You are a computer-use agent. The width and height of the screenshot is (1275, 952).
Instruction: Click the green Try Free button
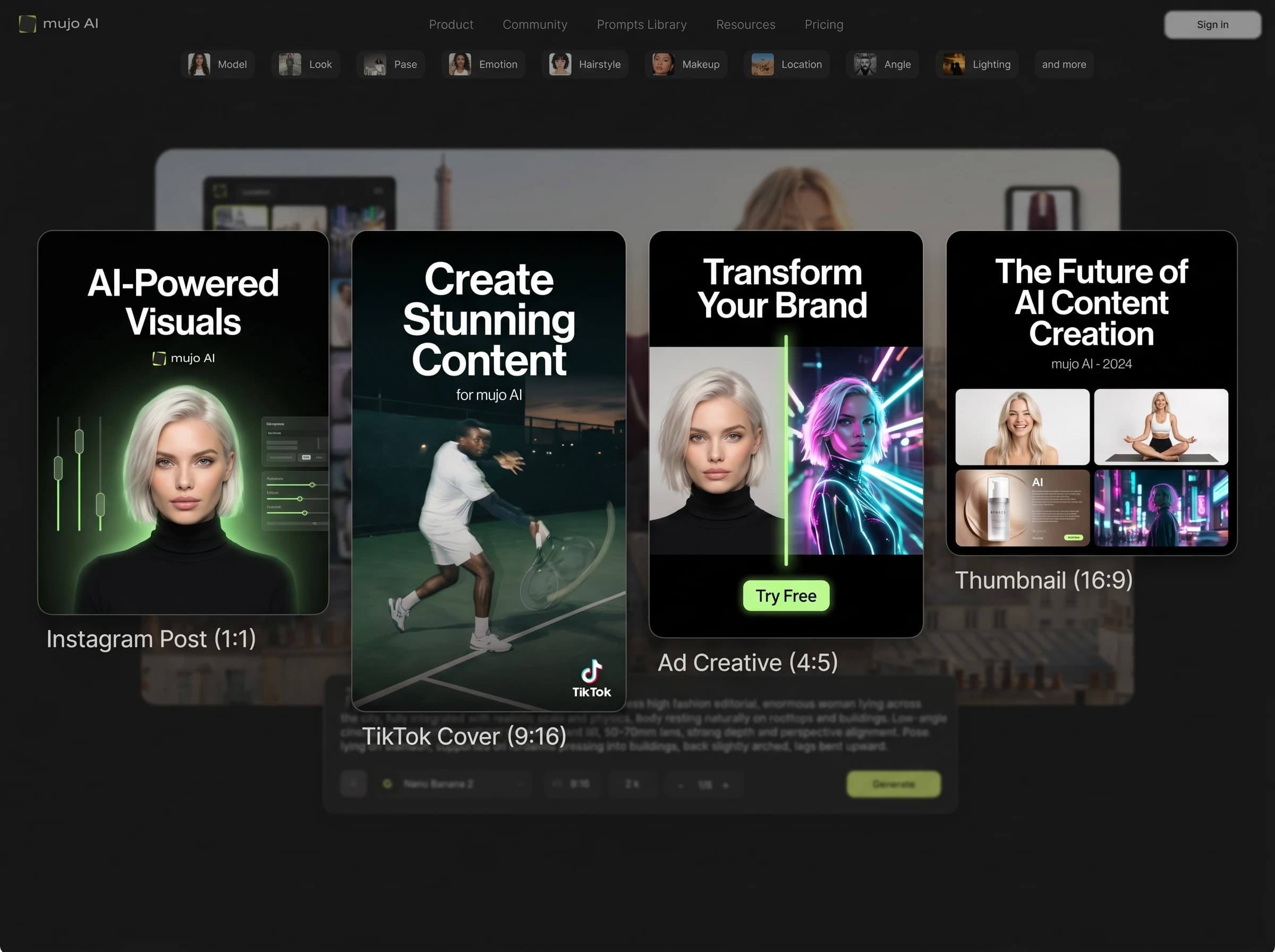pos(786,596)
